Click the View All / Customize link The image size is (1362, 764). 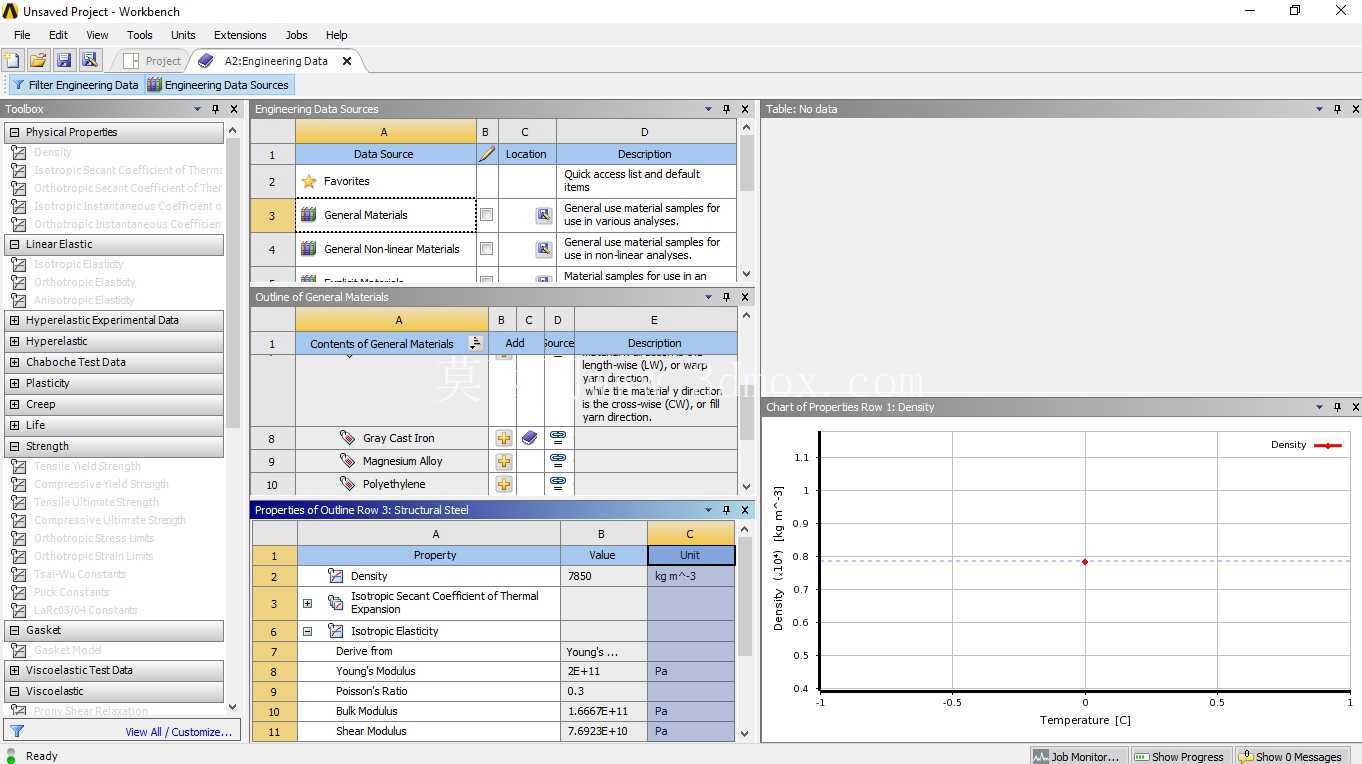coord(178,732)
